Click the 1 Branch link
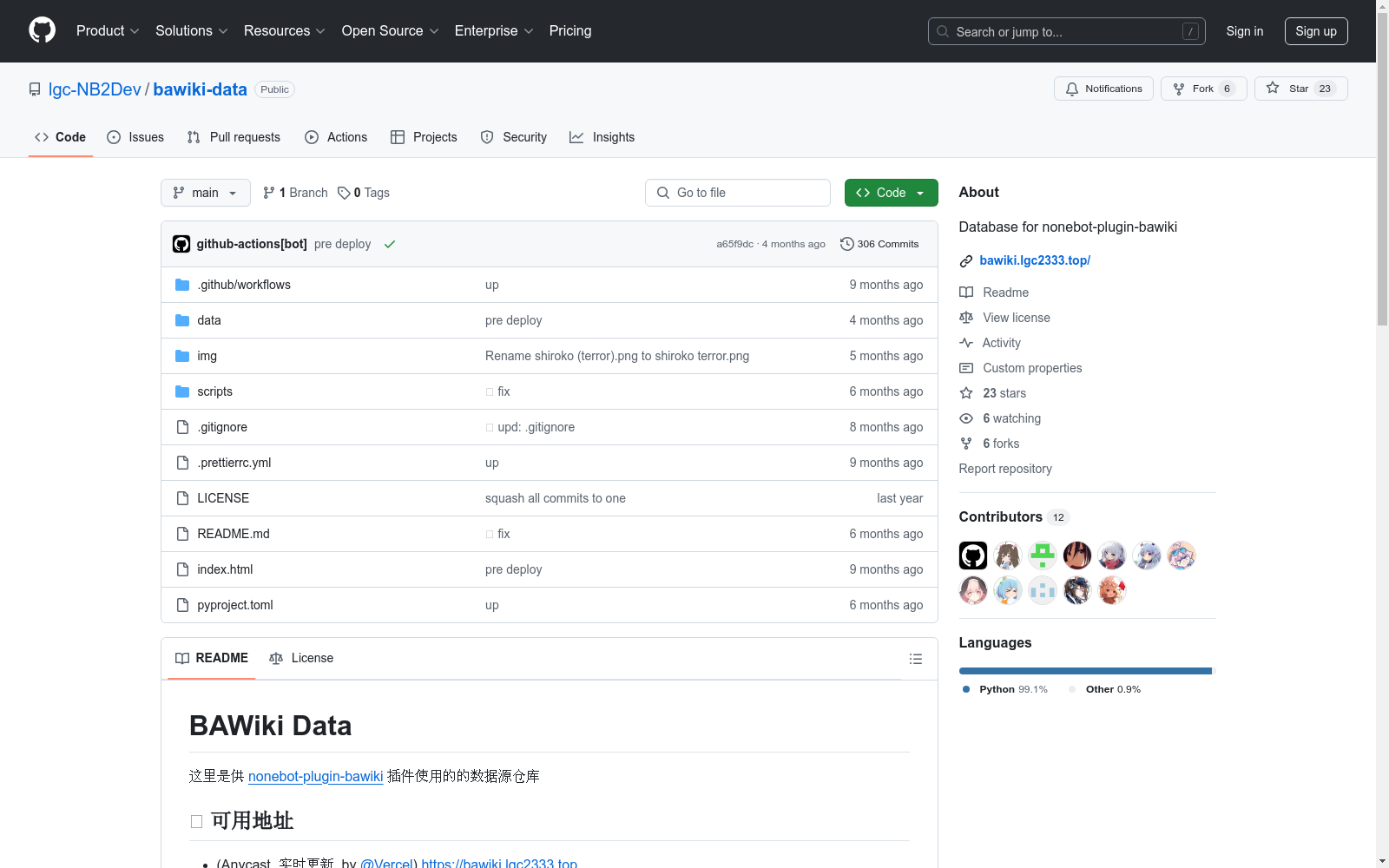 click(x=295, y=193)
